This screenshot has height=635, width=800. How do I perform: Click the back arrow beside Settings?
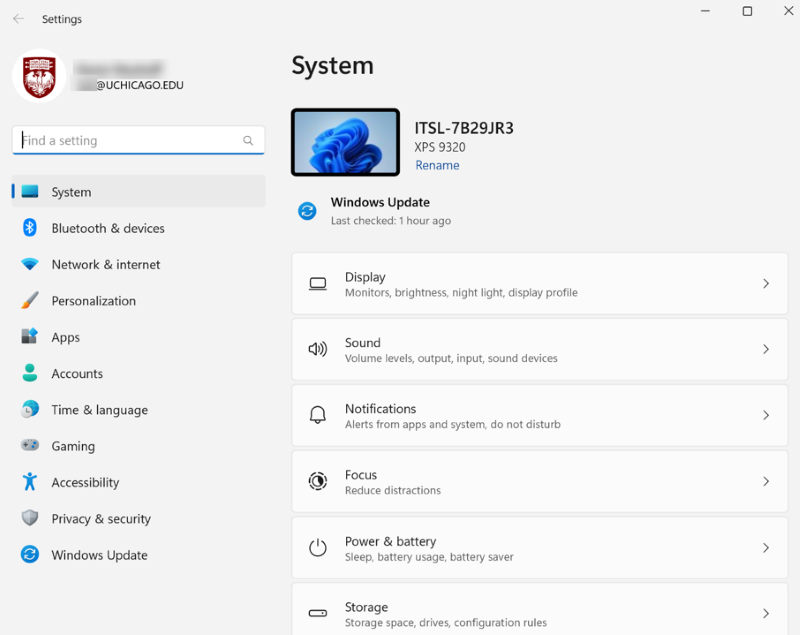[16, 18]
